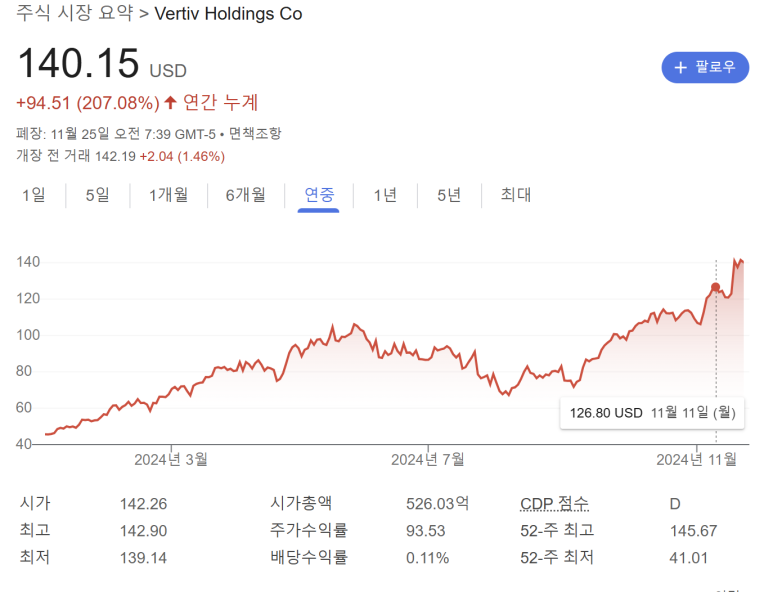This screenshot has height=592, width=773.
Task: Open the 주식 시장 요약 breadcrumb link
Action: click(x=74, y=13)
